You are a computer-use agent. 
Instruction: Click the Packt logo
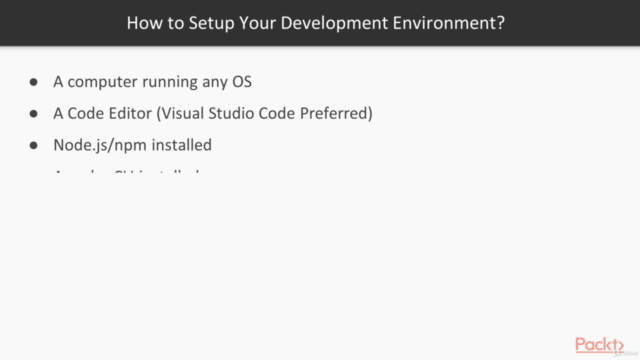[599, 345]
